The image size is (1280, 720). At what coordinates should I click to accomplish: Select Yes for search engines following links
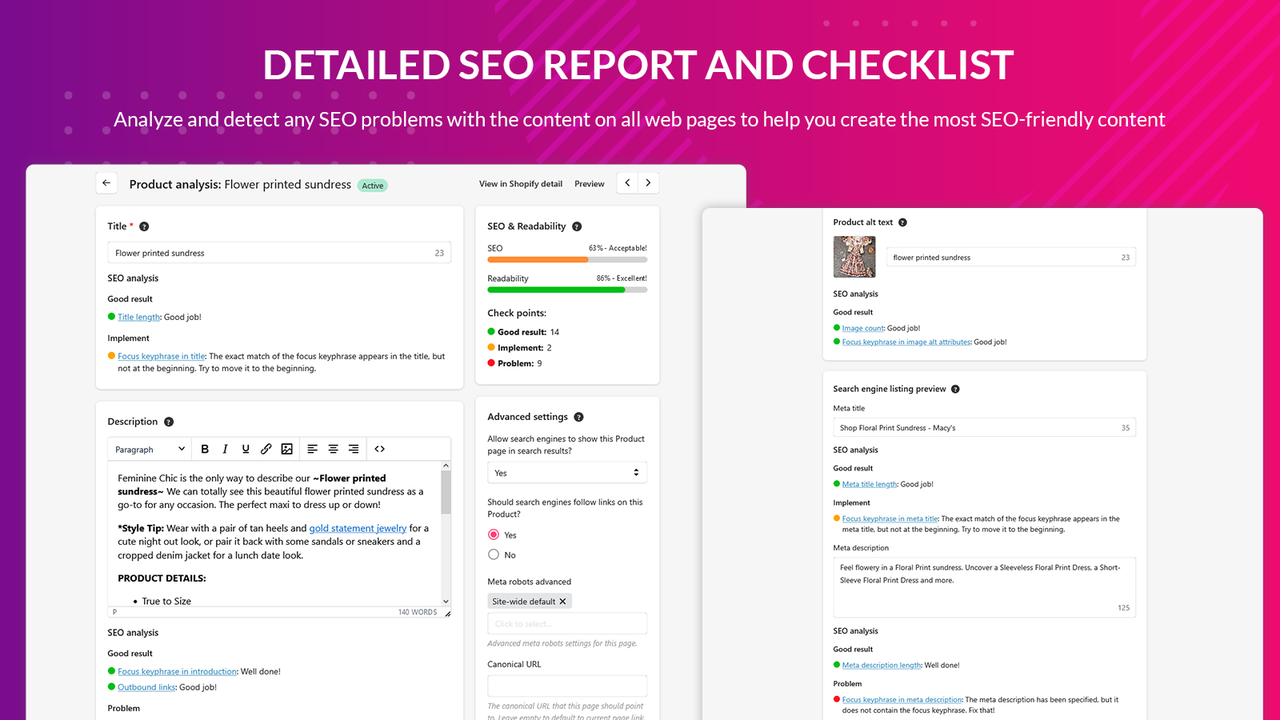pos(494,534)
